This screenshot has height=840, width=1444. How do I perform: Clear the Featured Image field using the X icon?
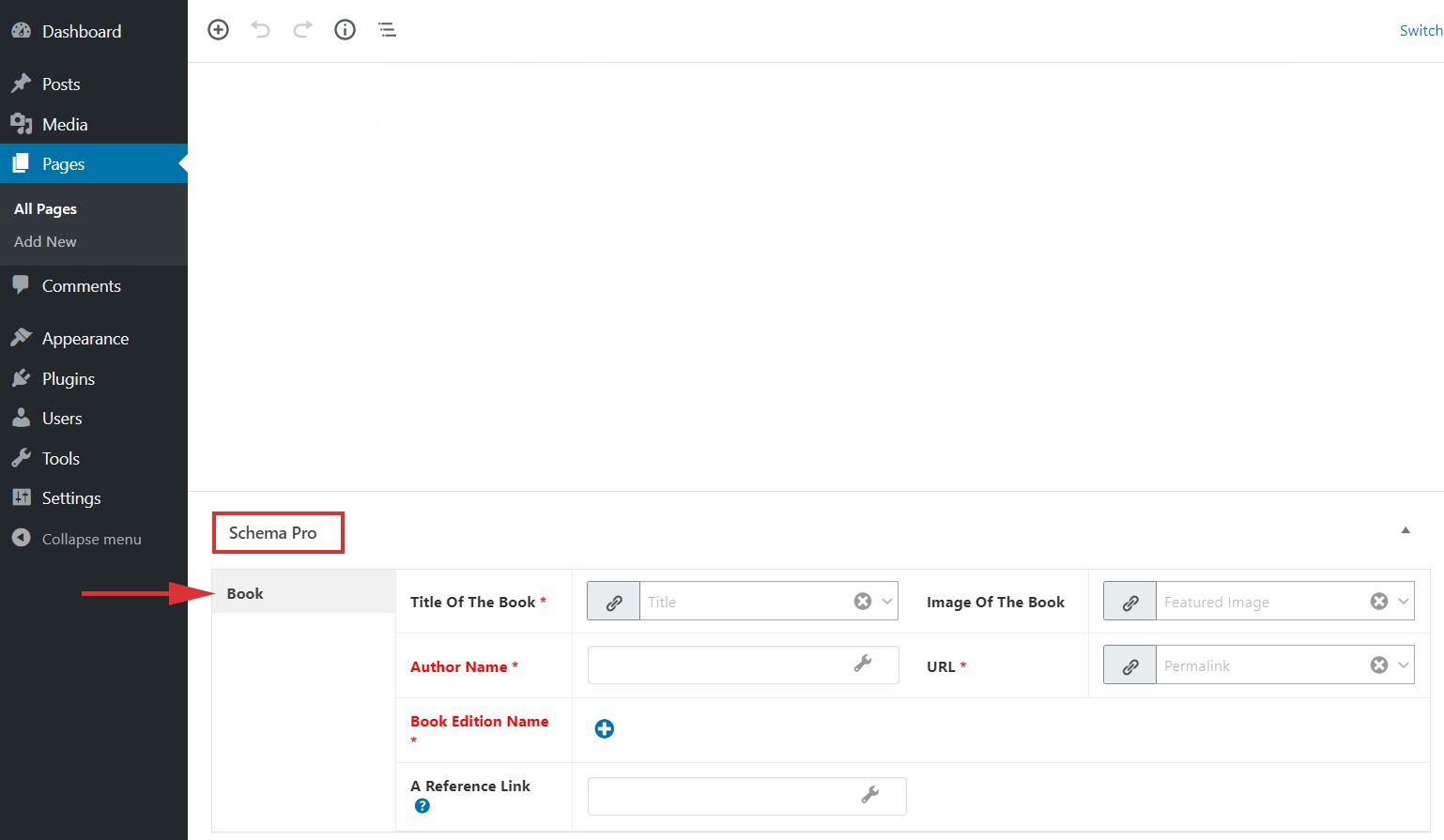tap(1378, 601)
